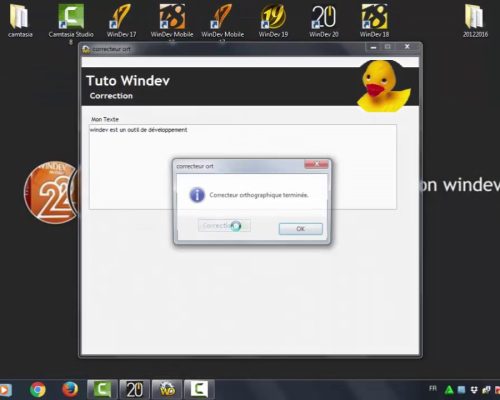The width and height of the screenshot is (500, 400).
Task: Click the 'Mon Texte' label
Action: pyautogui.click(x=105, y=119)
